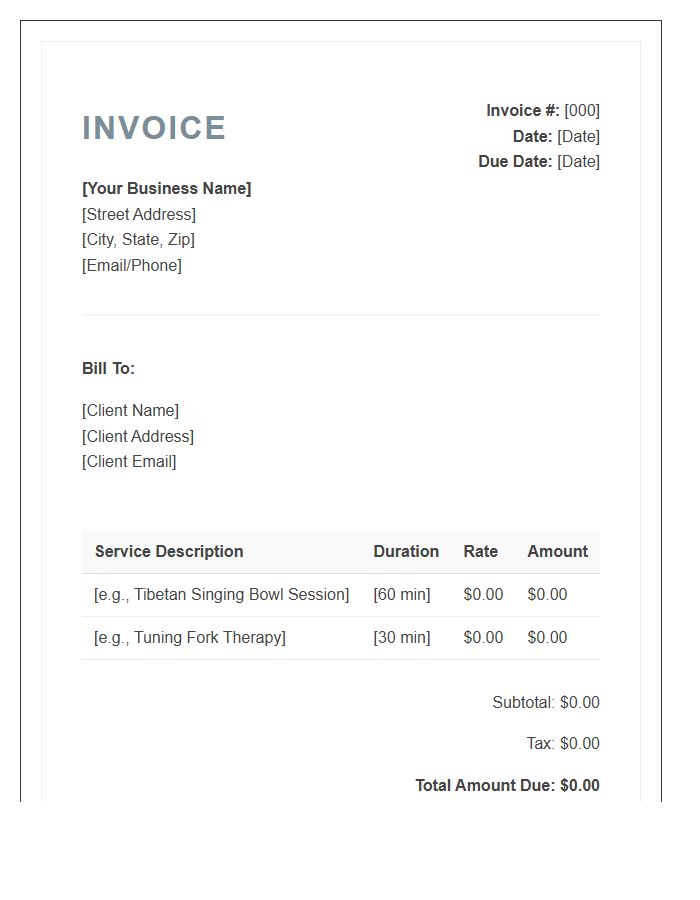Click the Due Date label

[515, 161]
